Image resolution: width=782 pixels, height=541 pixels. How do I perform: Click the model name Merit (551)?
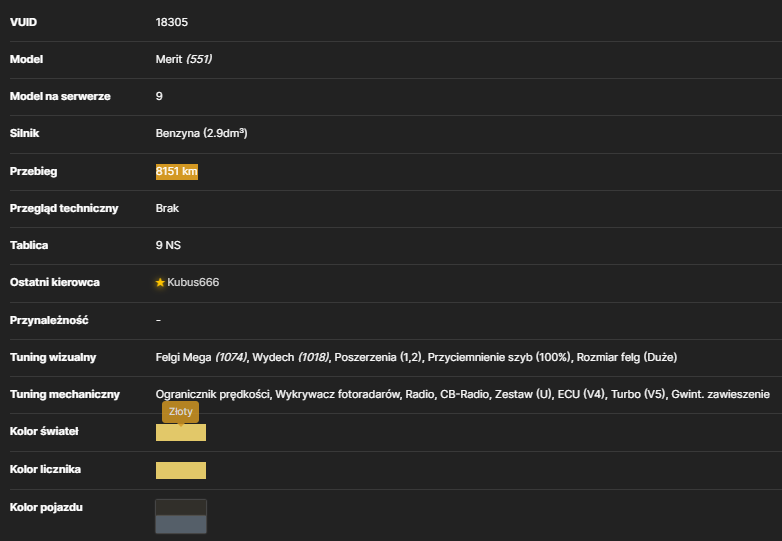[x=184, y=59]
